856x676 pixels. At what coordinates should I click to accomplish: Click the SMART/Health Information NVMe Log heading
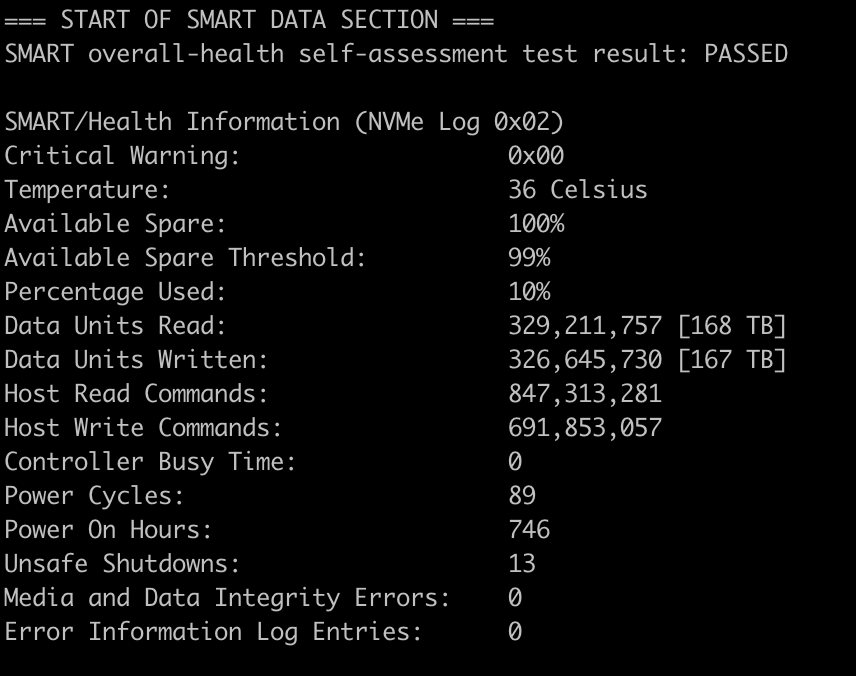click(284, 122)
